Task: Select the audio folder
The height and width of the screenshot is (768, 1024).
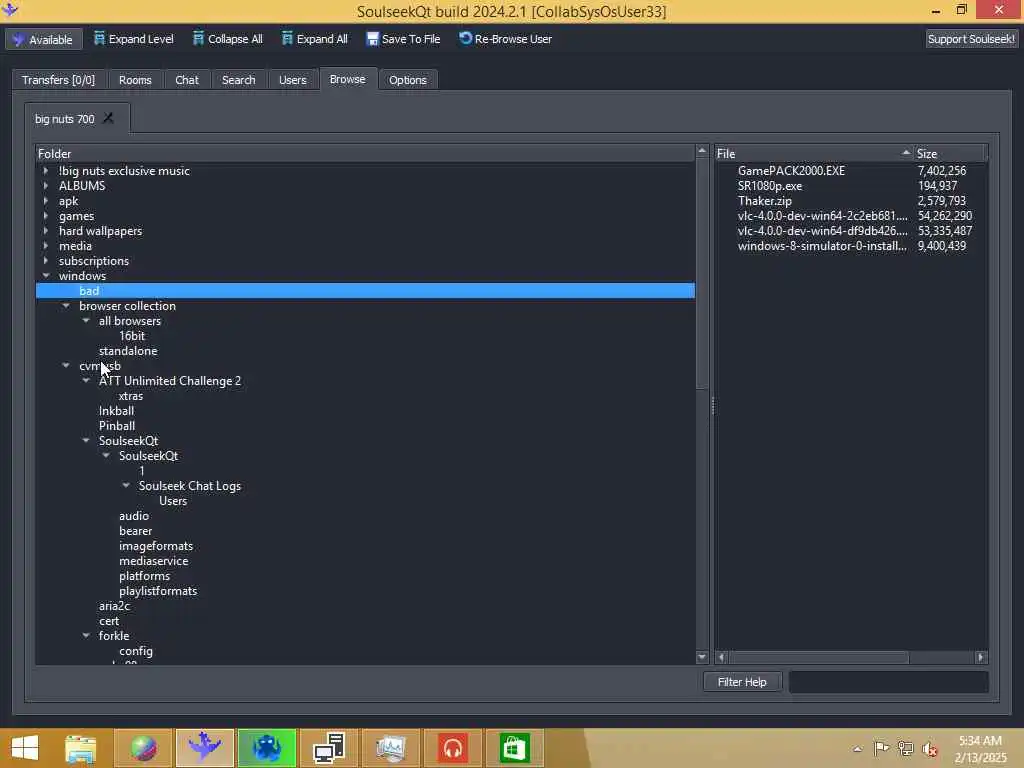Action: (x=134, y=516)
